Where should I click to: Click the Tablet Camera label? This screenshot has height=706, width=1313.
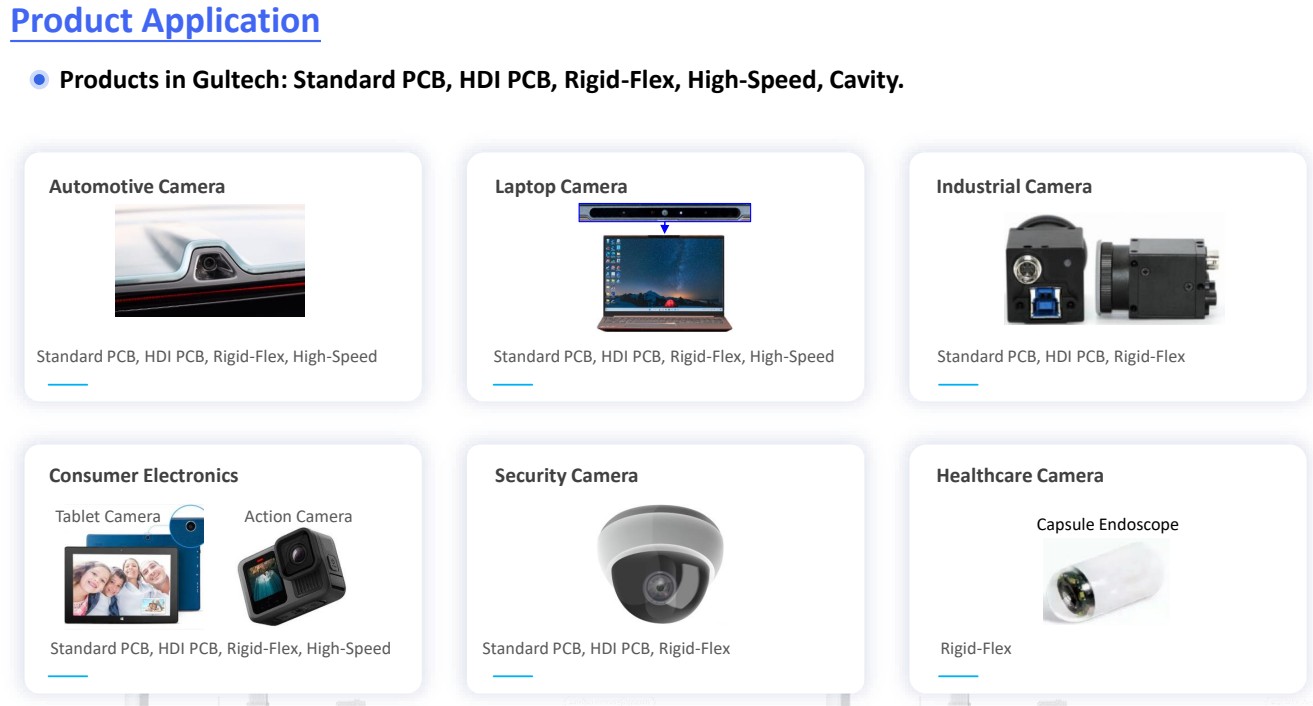point(108,517)
